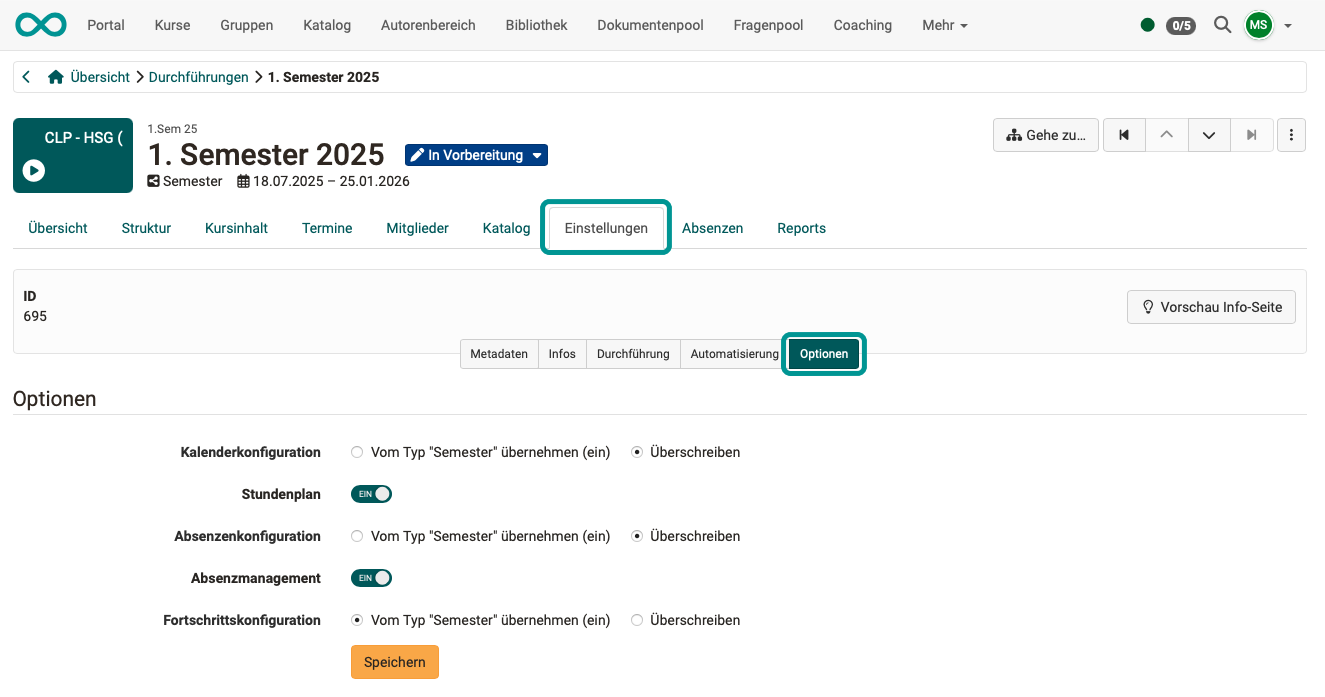Save options with the Speichern button
The width and height of the screenshot is (1325, 697).
[x=394, y=661]
